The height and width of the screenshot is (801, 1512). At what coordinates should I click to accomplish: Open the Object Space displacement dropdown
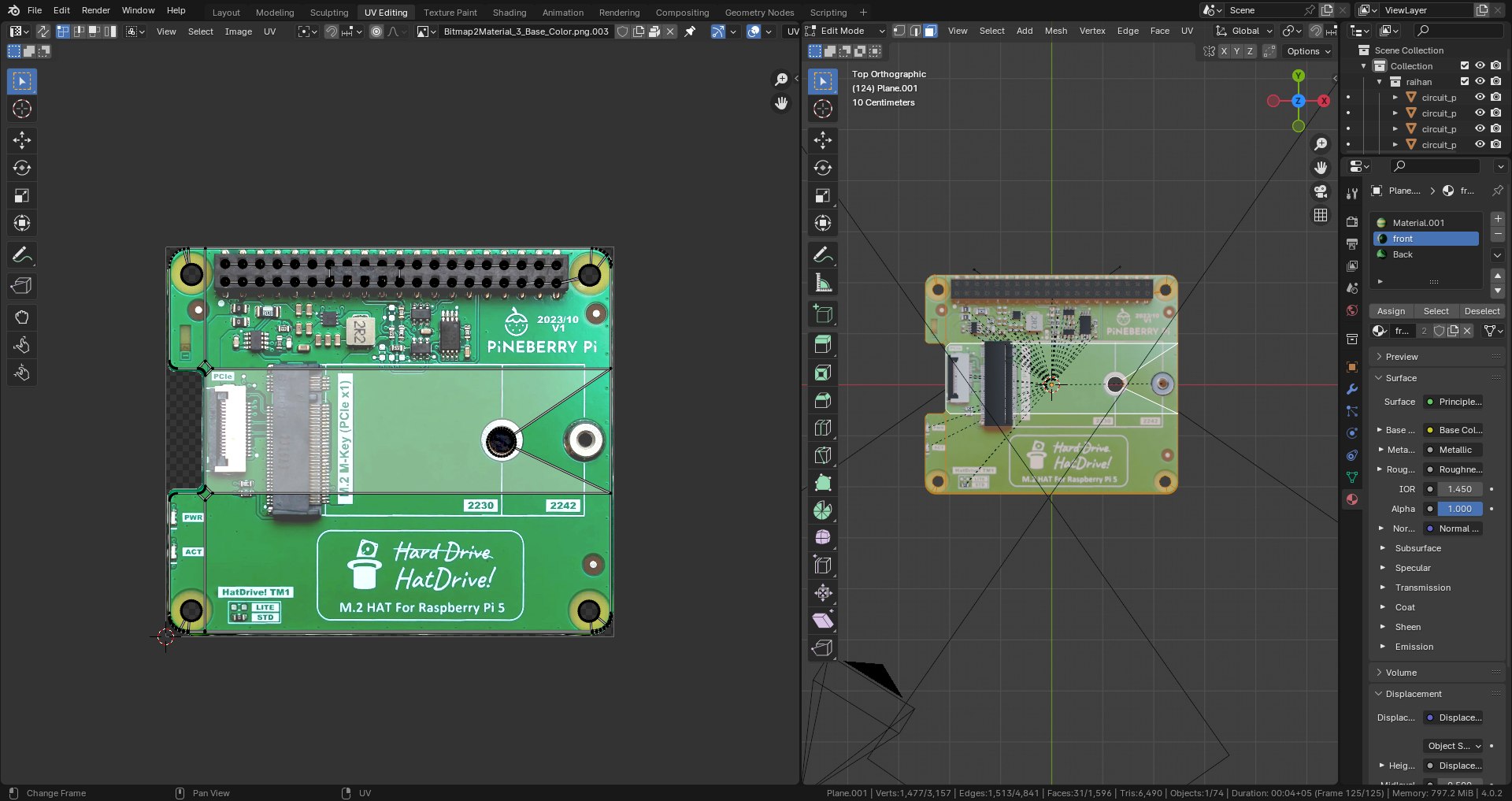(1453, 746)
